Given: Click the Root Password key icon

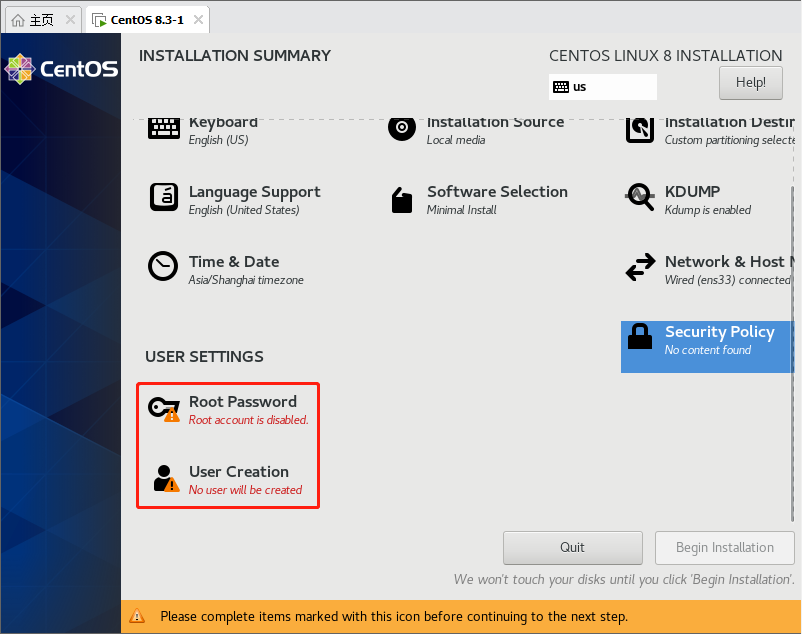Looking at the screenshot, I should tap(164, 409).
